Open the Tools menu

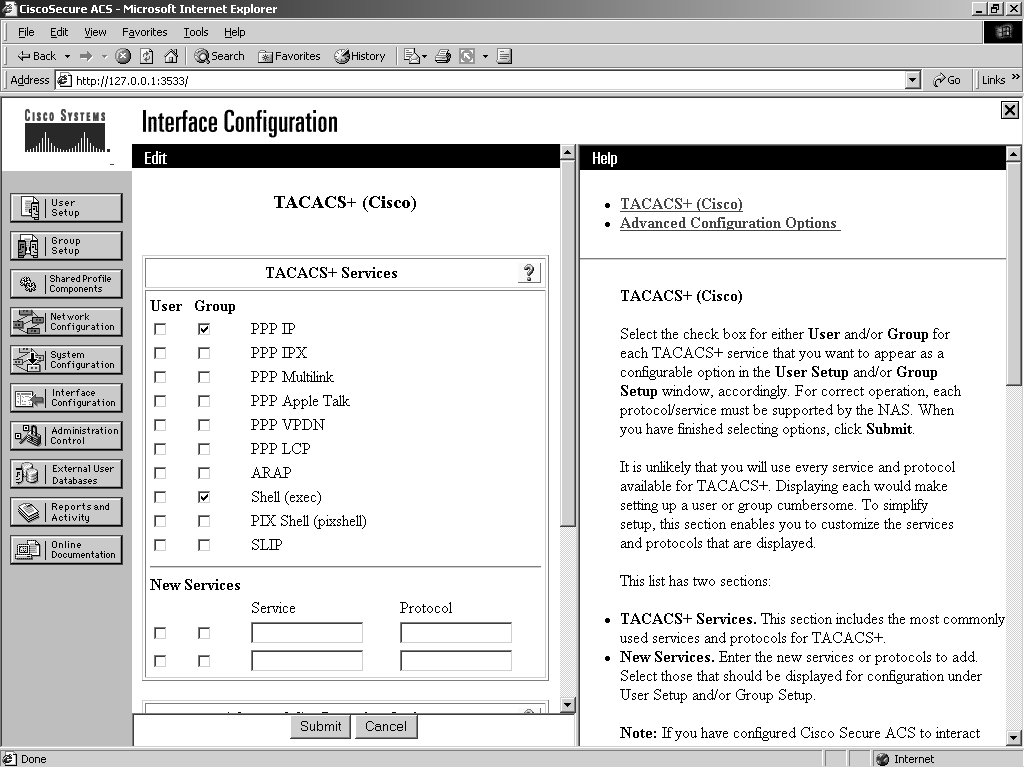pos(195,32)
